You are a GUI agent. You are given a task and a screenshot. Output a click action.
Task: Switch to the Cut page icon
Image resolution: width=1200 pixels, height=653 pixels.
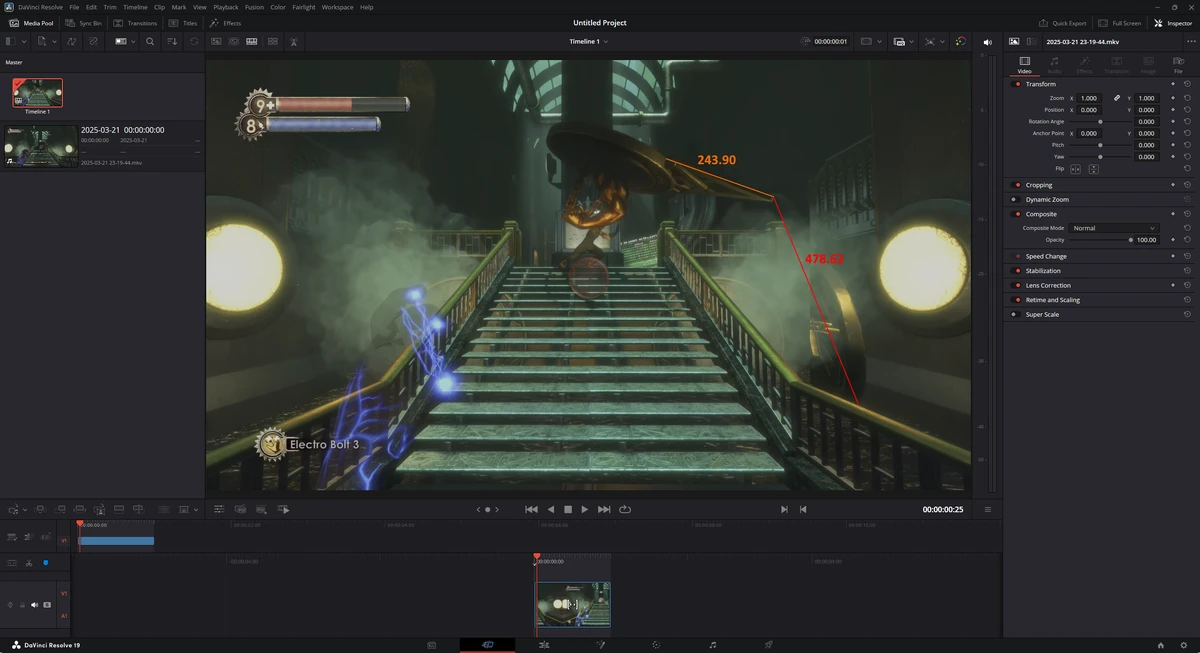click(487, 645)
